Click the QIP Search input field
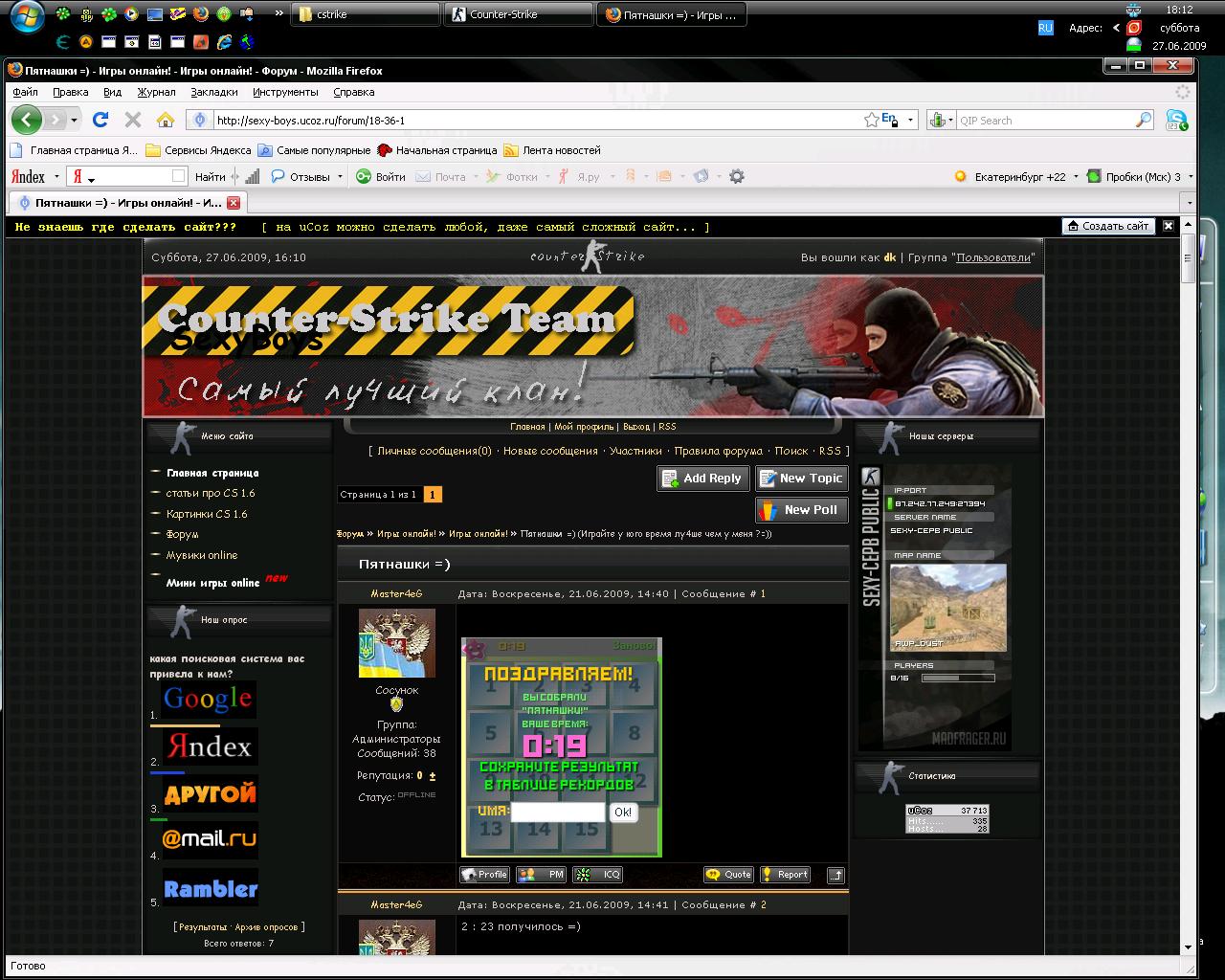Screen dimensions: 1225x980 point(1046,121)
